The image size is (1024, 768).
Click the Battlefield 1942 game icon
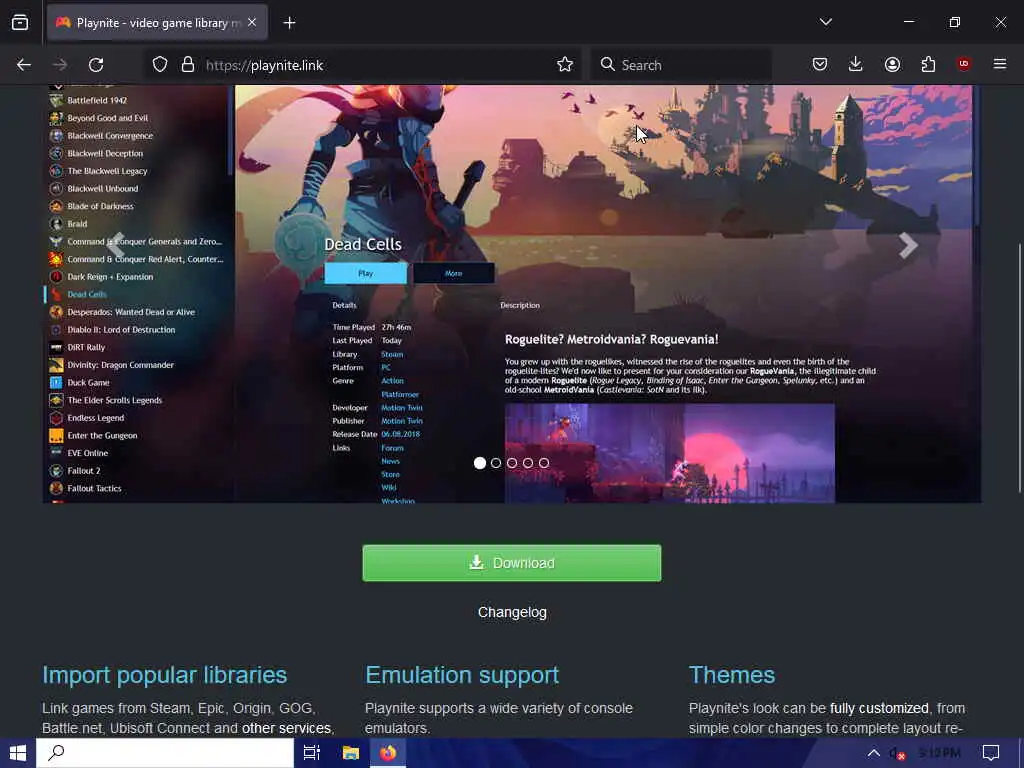tap(56, 101)
